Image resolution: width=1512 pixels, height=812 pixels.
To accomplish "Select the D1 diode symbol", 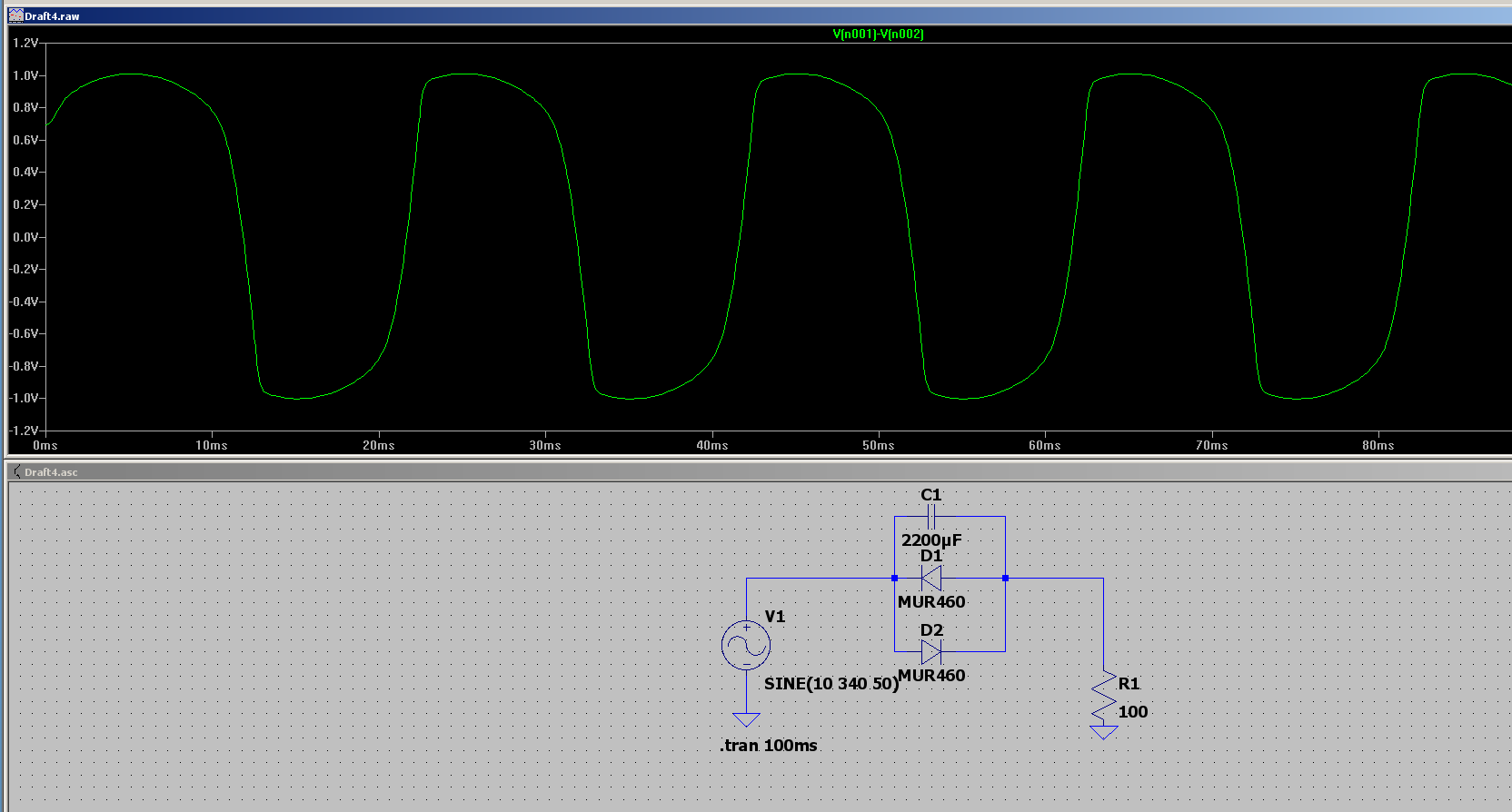I will click(x=931, y=578).
